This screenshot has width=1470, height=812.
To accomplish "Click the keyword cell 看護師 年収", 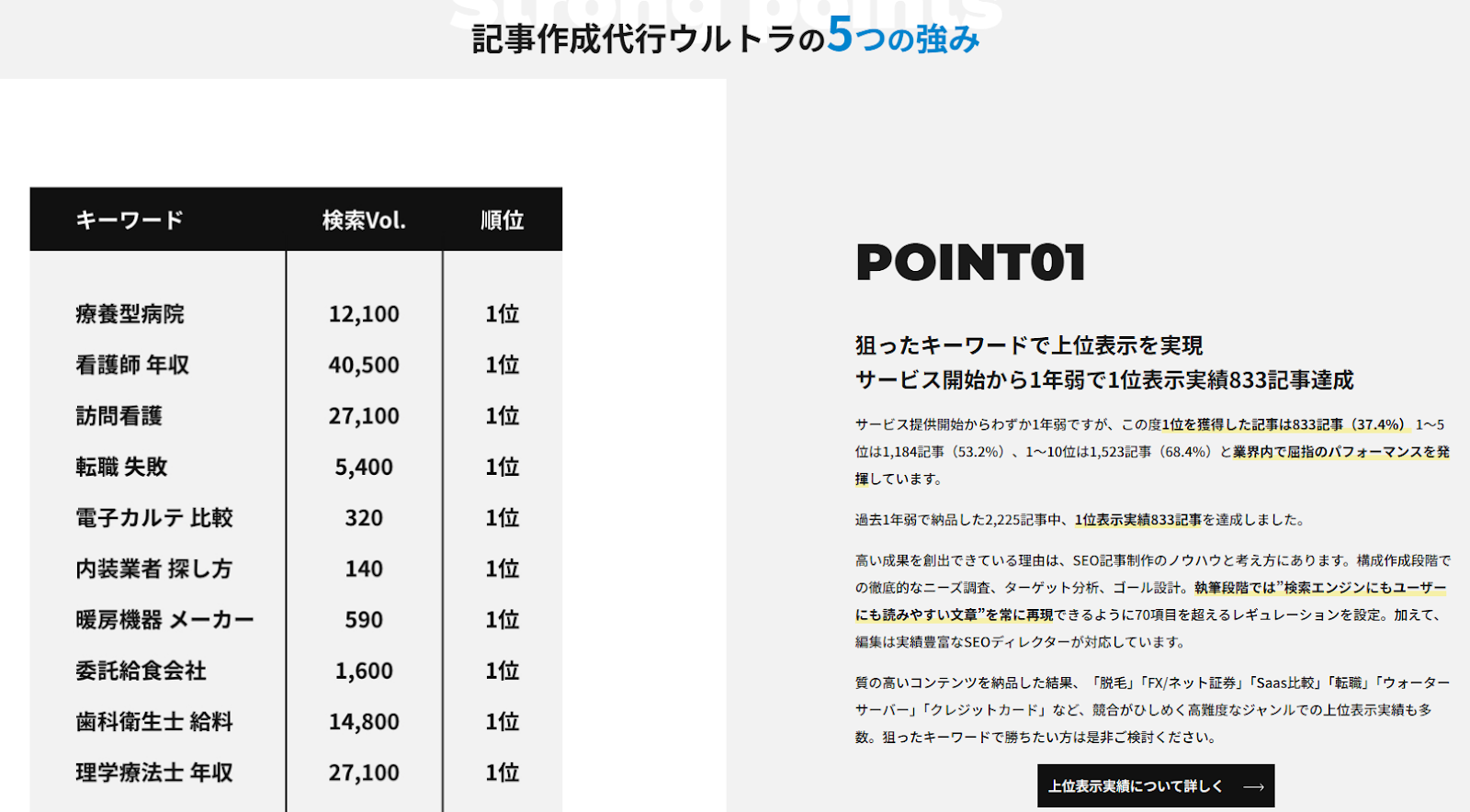I will tap(132, 365).
